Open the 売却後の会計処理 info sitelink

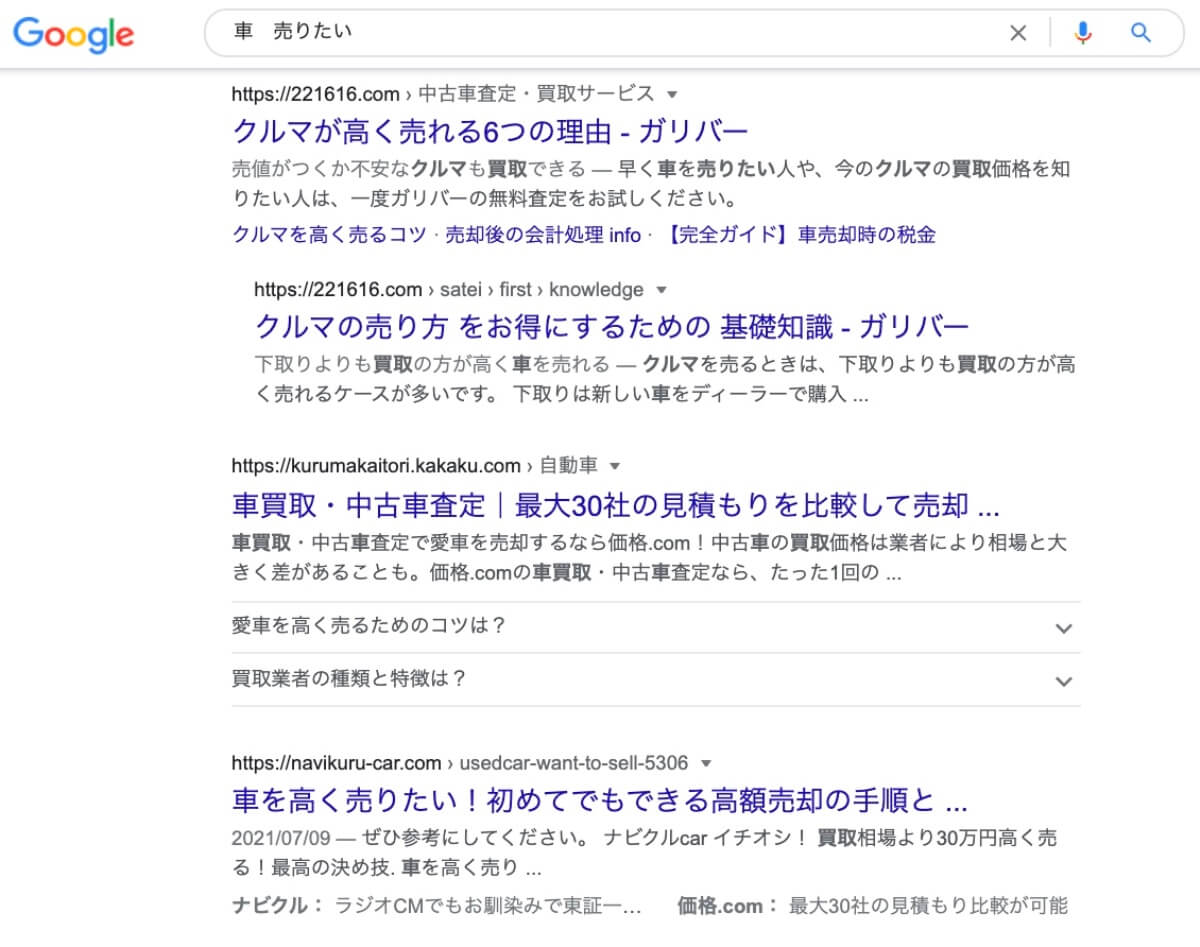pyautogui.click(x=543, y=235)
